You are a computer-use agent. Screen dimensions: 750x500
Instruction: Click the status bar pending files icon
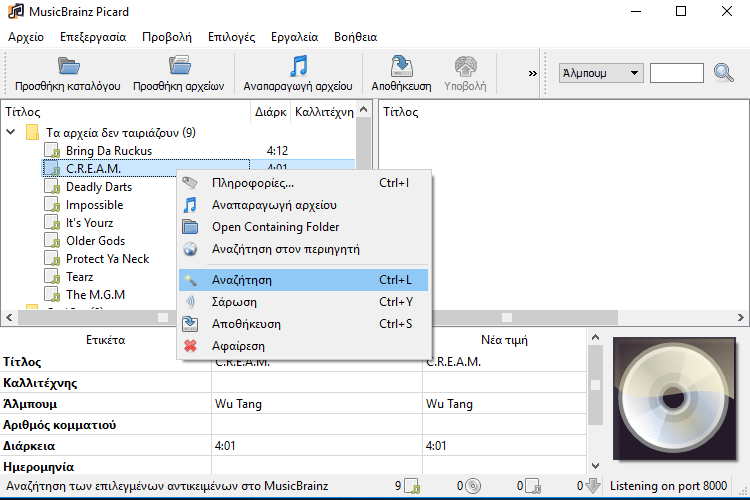[x=533, y=486]
